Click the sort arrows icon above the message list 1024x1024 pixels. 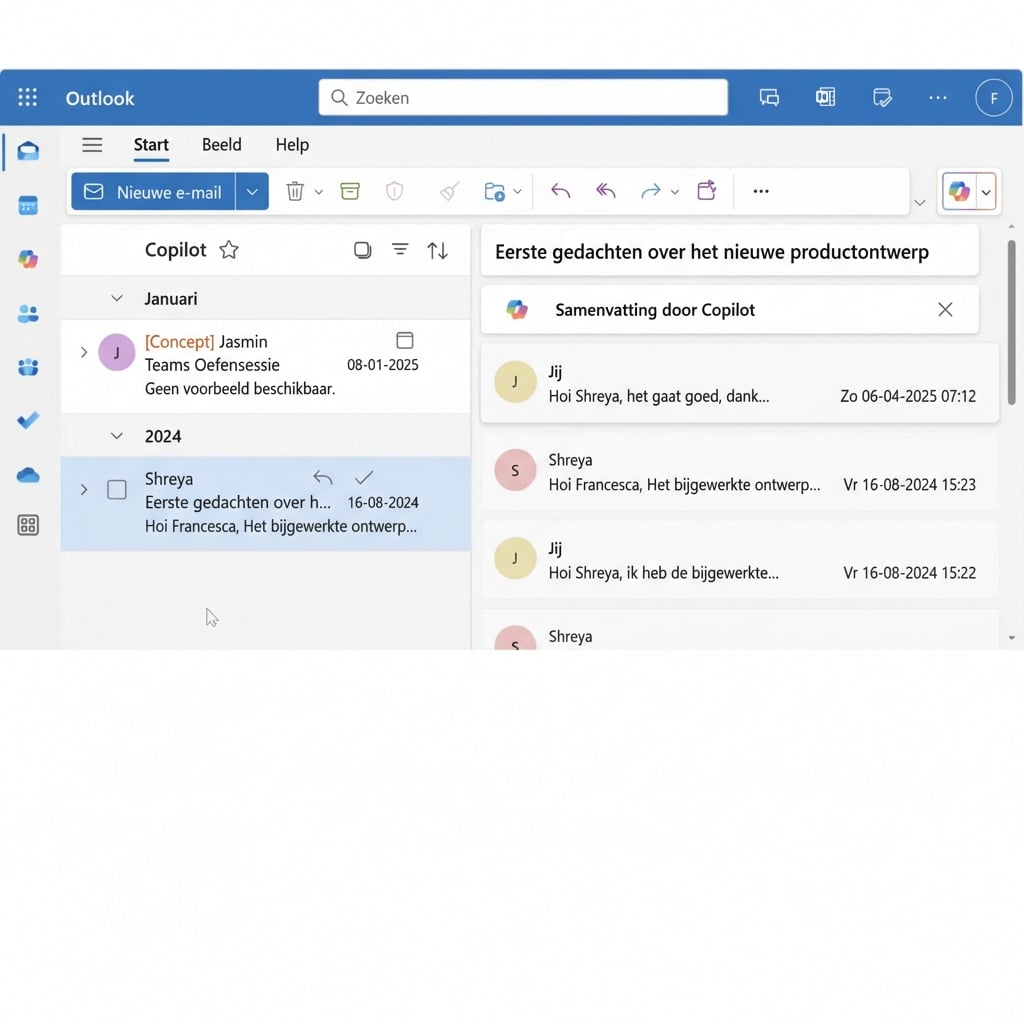(438, 250)
